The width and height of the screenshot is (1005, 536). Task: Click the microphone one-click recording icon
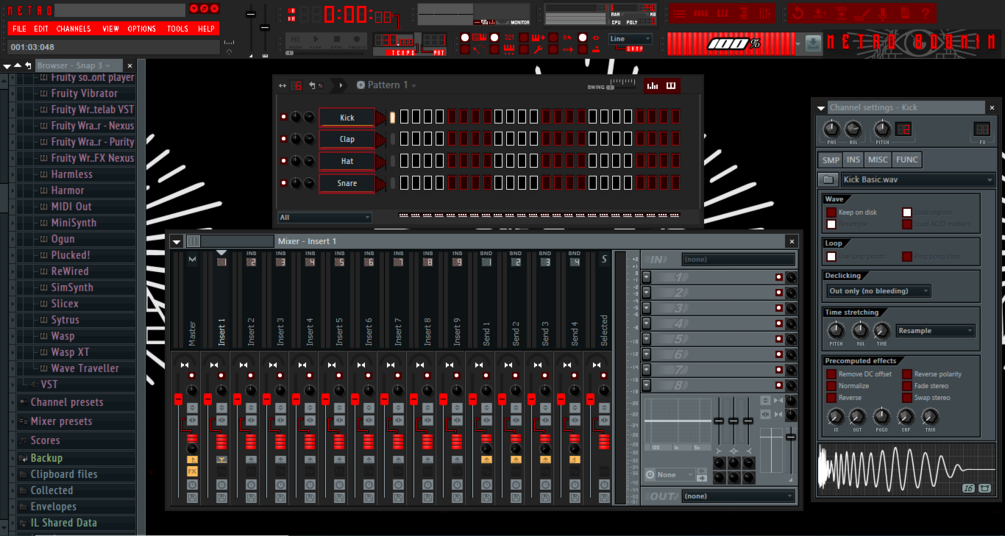click(883, 13)
